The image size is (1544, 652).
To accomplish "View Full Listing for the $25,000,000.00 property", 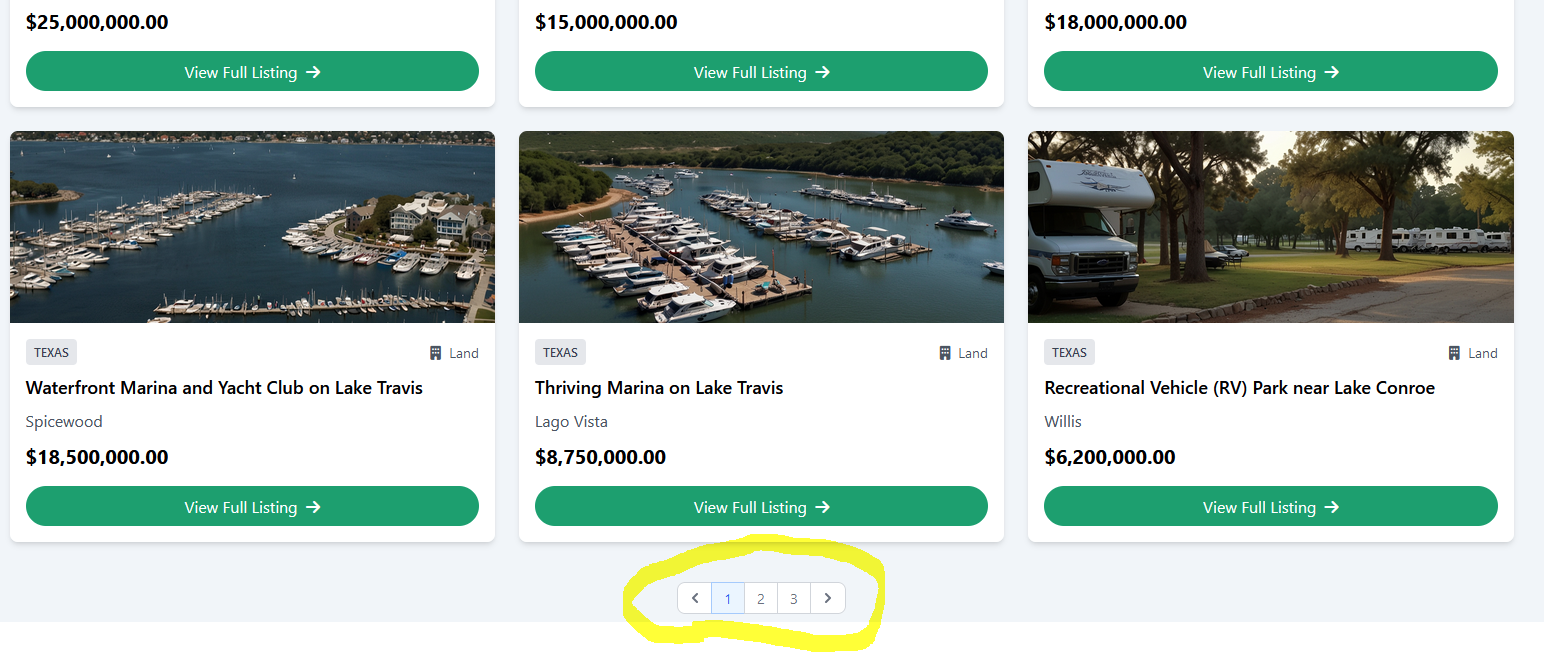I will point(252,72).
